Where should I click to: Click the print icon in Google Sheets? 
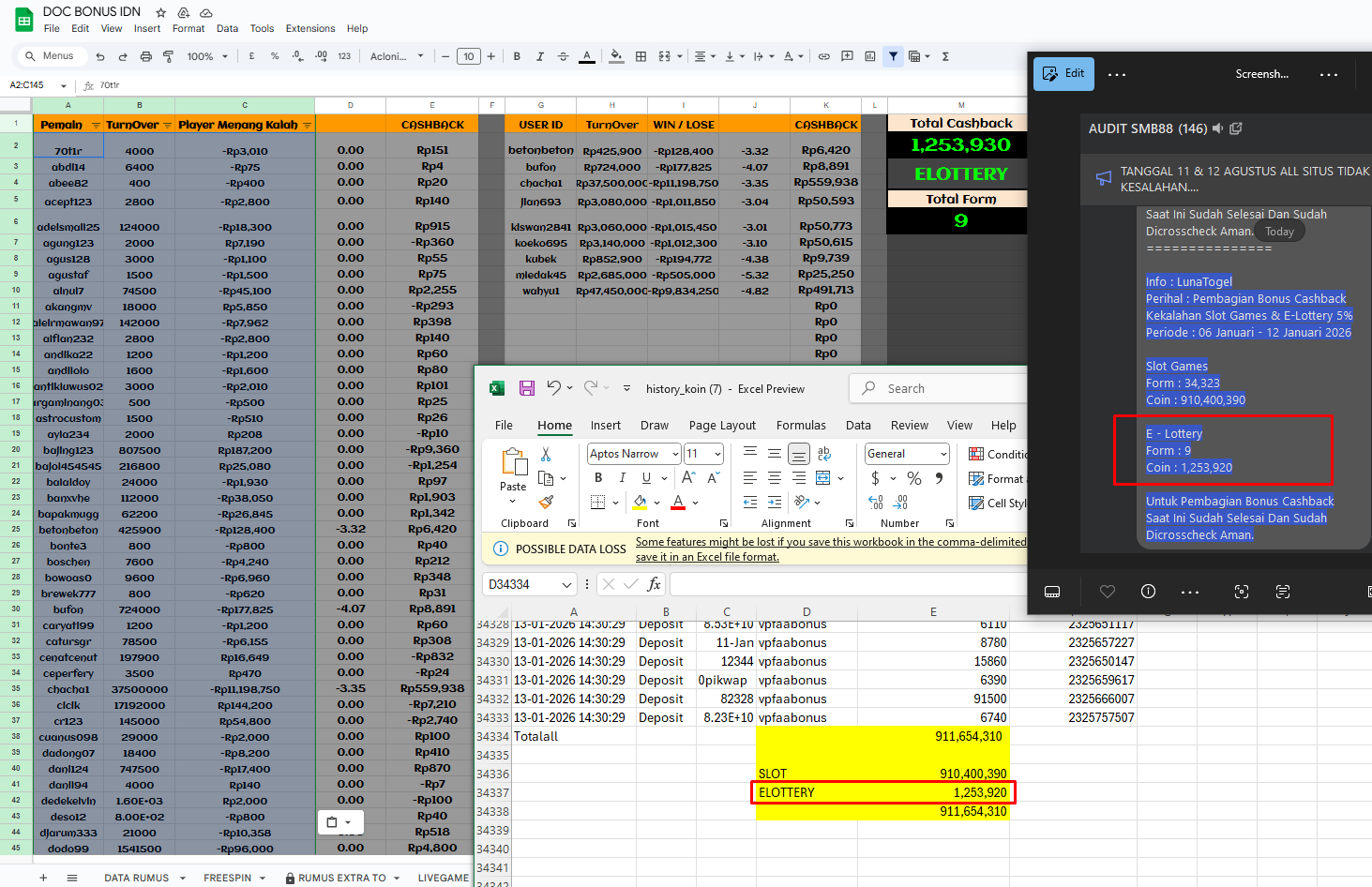(x=145, y=56)
